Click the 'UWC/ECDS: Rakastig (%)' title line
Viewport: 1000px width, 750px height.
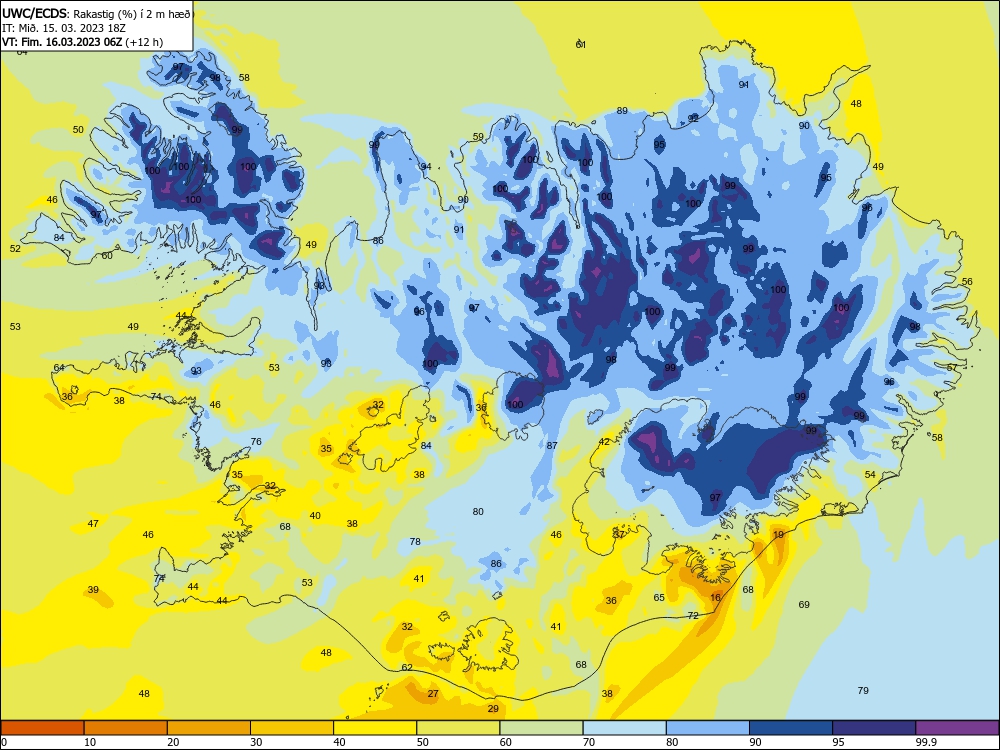pos(96,13)
